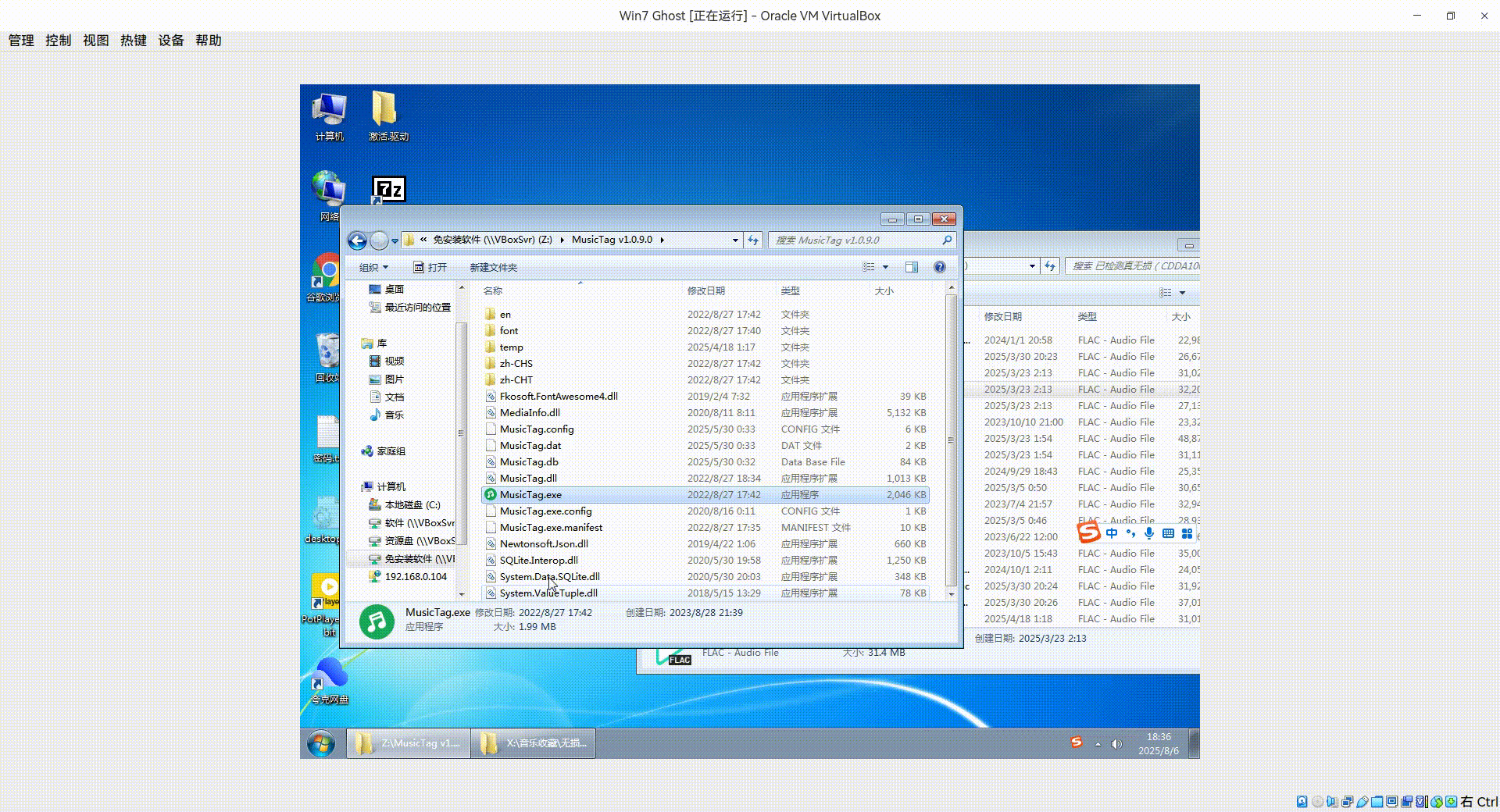The width and height of the screenshot is (1500, 812).
Task: Change the view with the view-mode icon
Action: pos(869,267)
